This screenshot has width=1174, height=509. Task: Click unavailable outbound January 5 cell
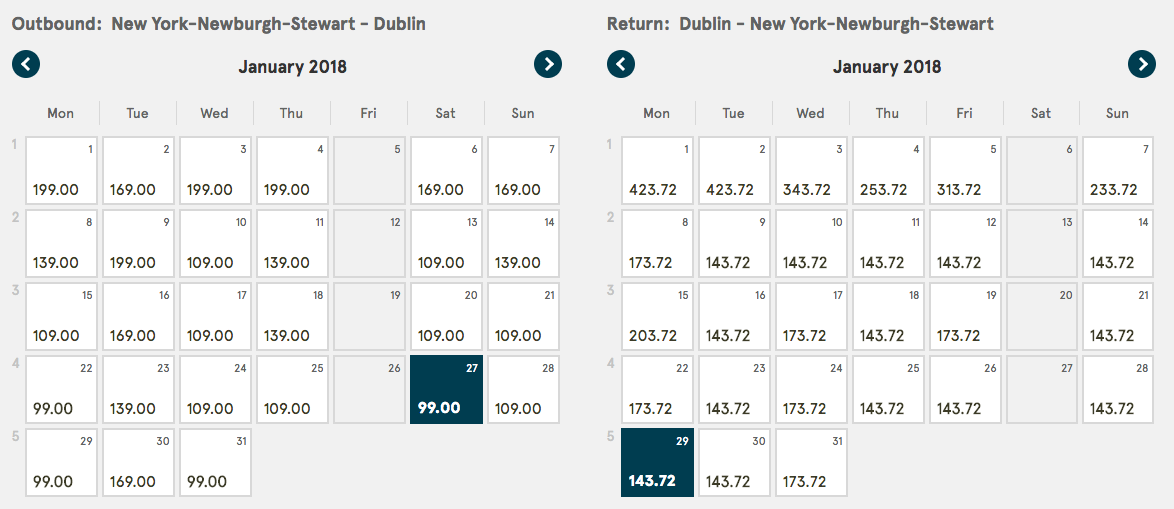pos(369,172)
